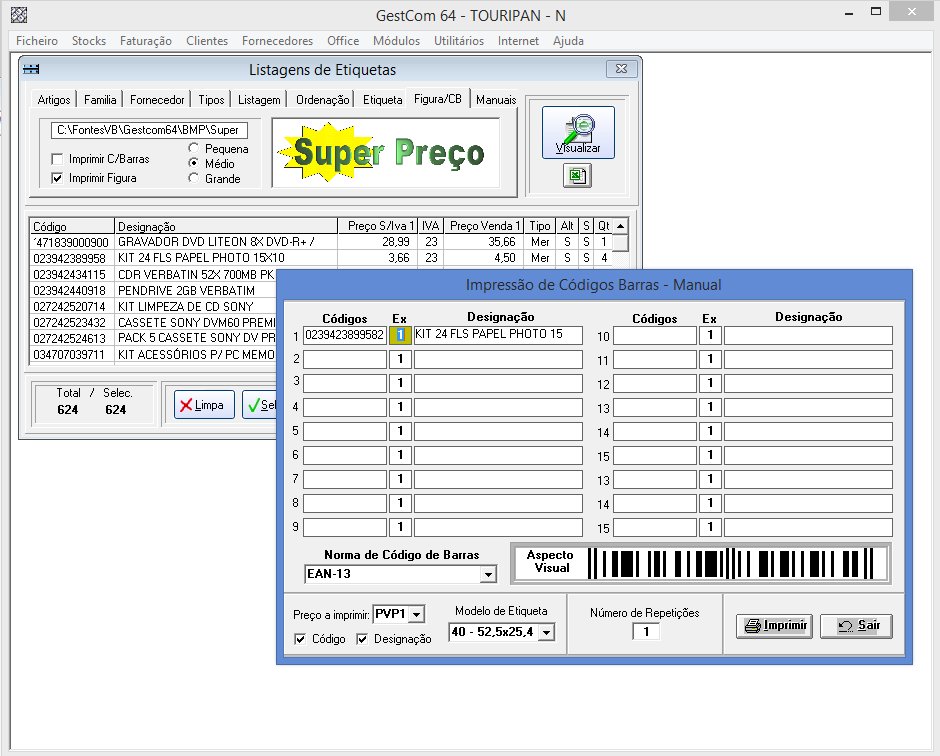Select the Grande size radio button
Screen dimensions: 940x756
(x=194, y=178)
